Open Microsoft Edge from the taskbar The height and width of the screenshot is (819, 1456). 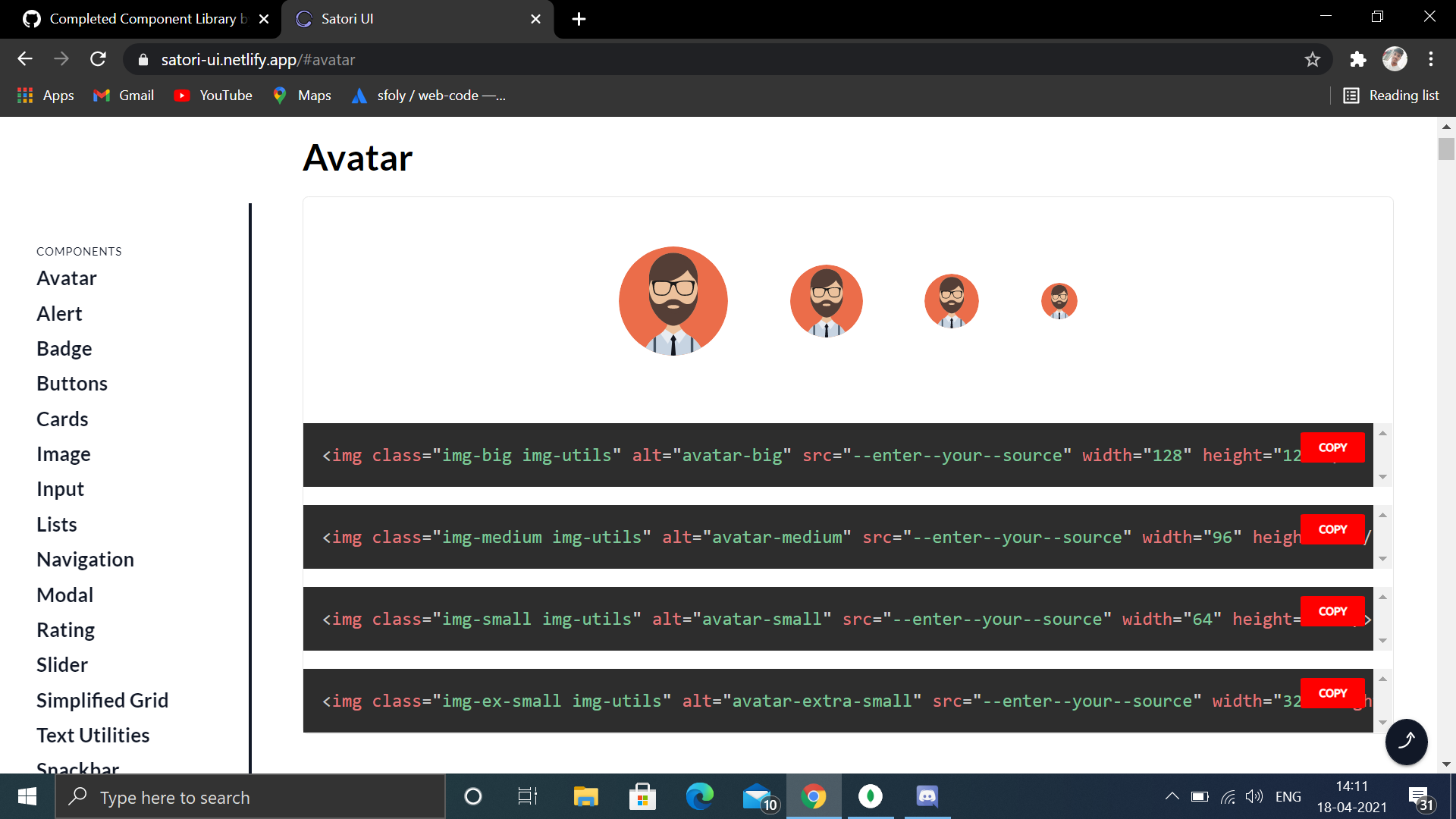click(x=699, y=796)
